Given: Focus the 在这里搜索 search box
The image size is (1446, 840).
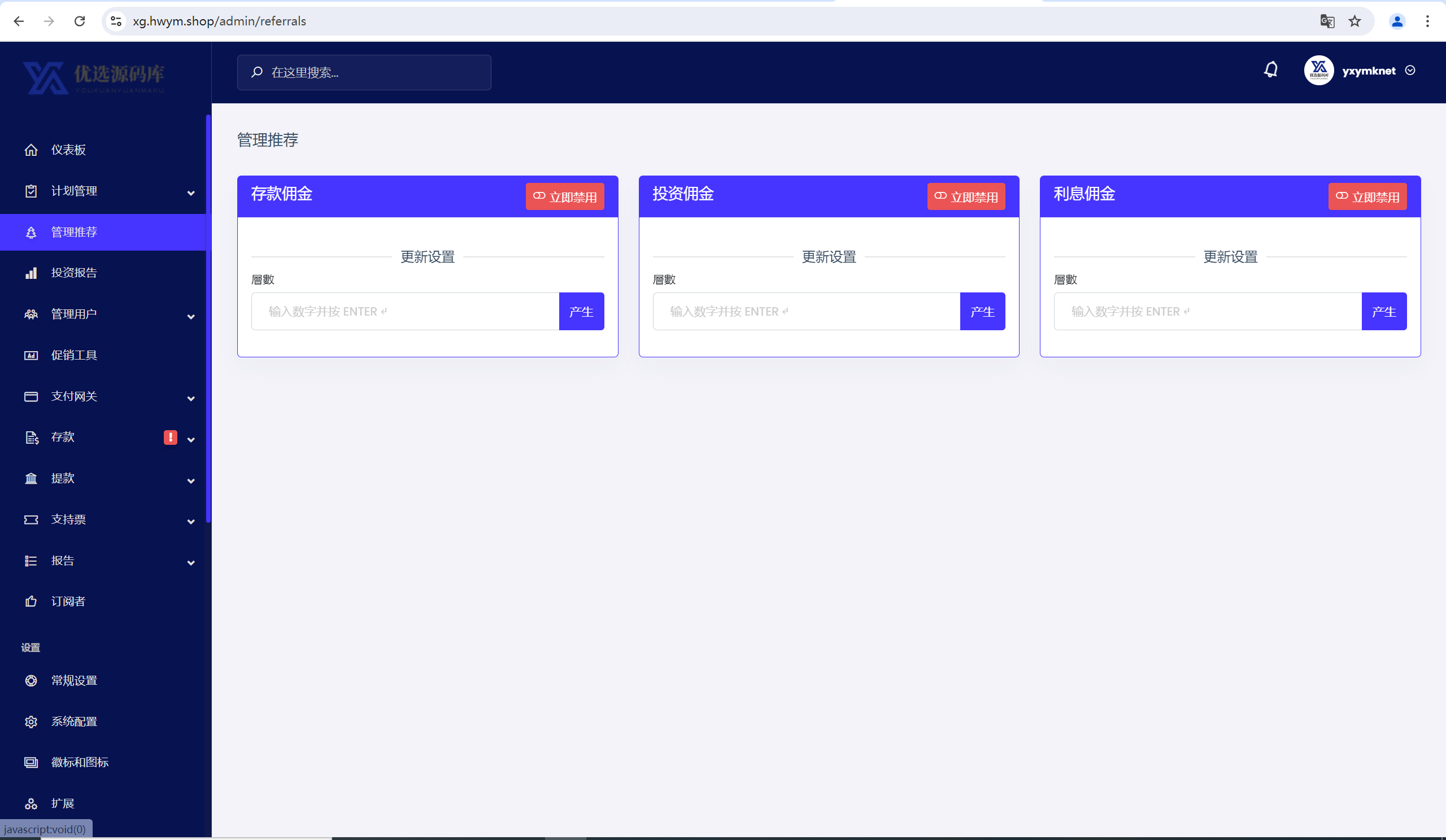Looking at the screenshot, I should (364, 72).
